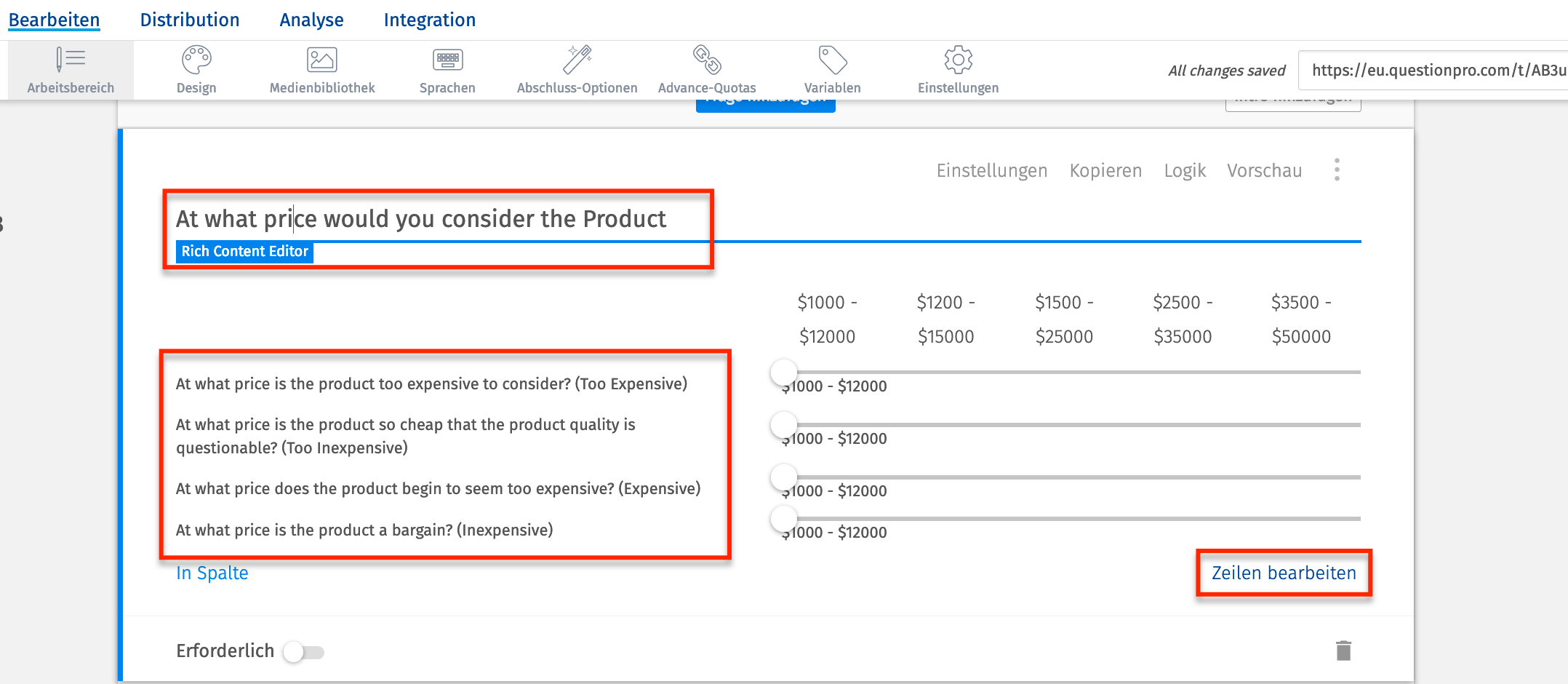This screenshot has width=1568, height=684.
Task: Delete question using trash icon
Action: pos(1343,651)
